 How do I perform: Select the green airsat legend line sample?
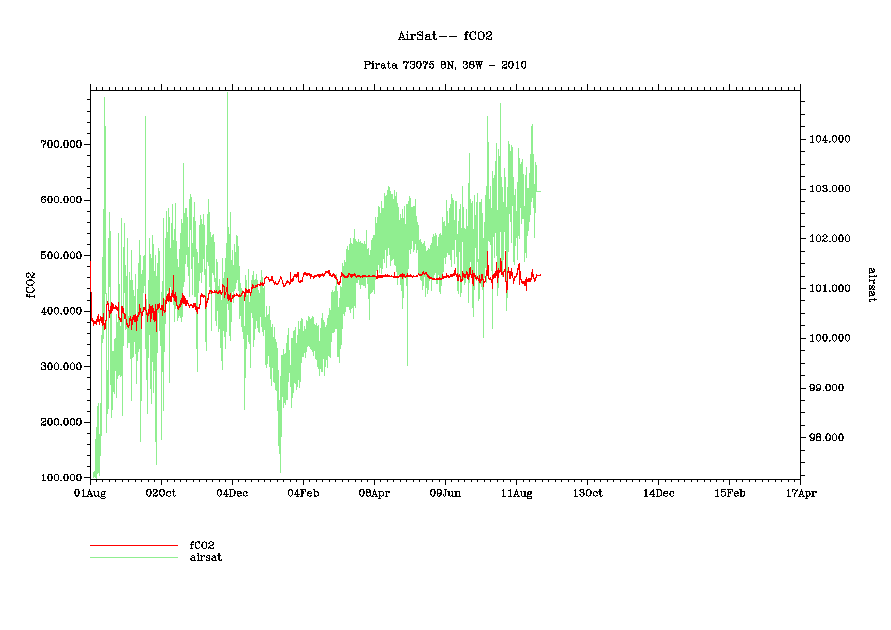pos(133,557)
